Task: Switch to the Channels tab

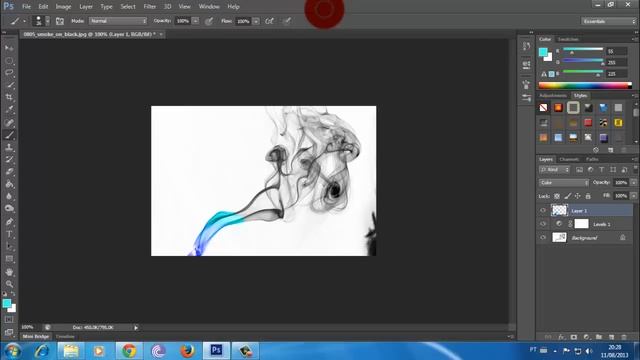Action: (569, 159)
